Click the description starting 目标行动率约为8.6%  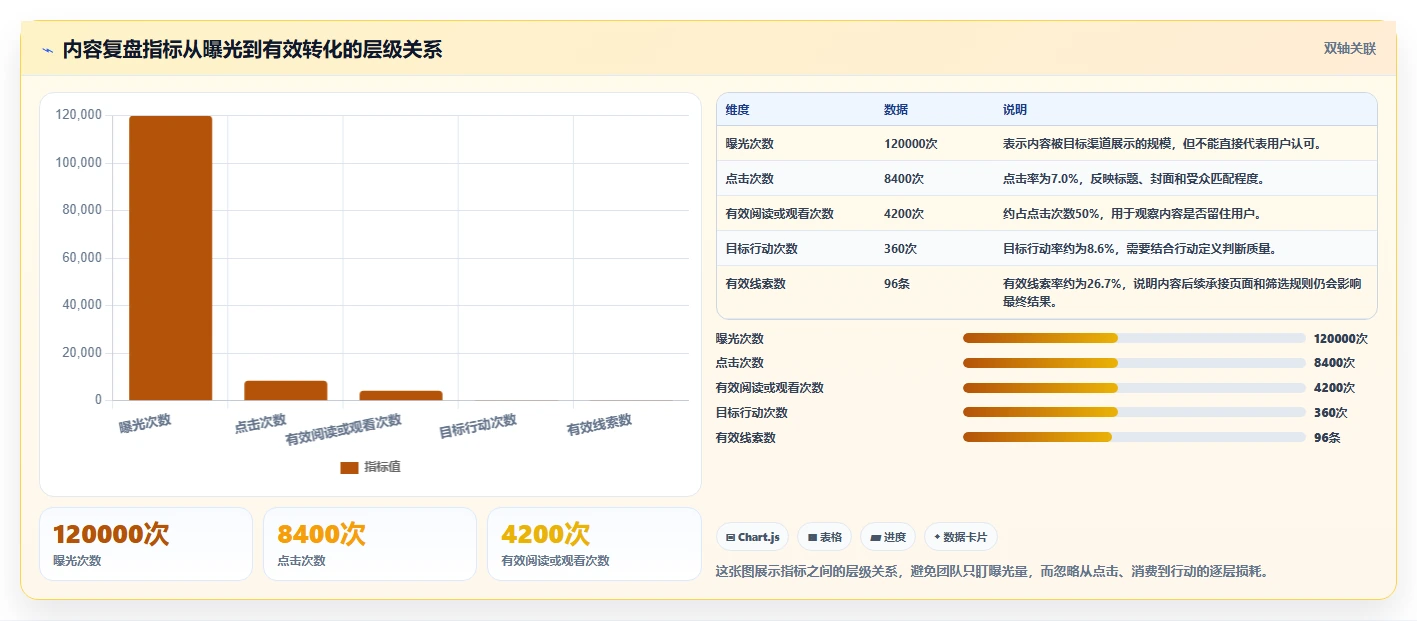(x=1140, y=249)
